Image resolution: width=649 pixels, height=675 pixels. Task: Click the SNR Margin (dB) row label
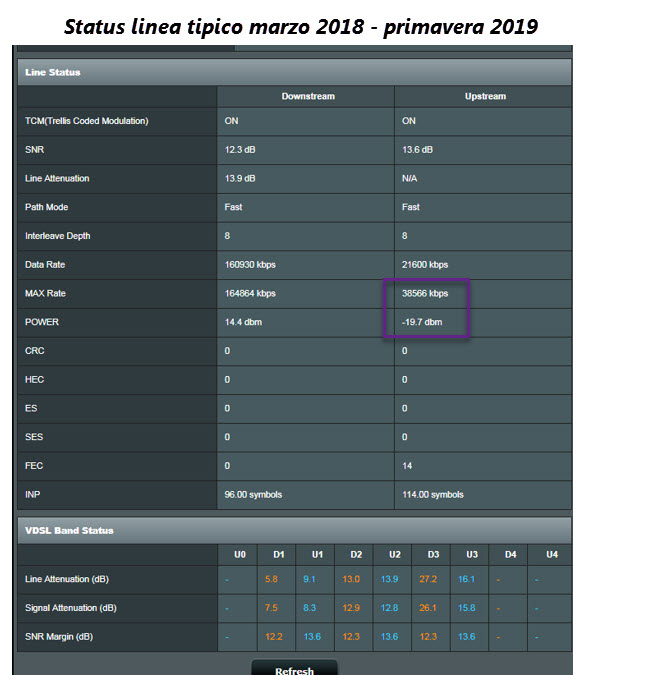tap(59, 637)
